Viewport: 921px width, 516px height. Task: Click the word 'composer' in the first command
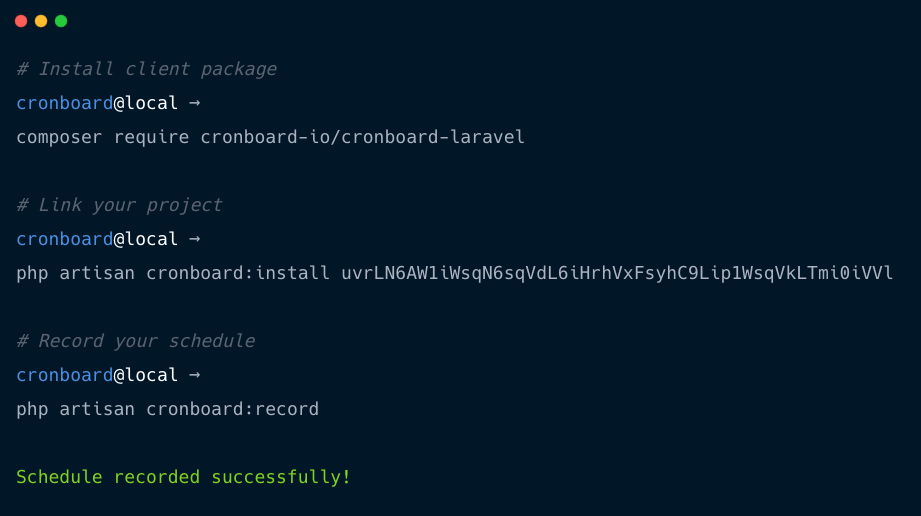click(x=59, y=137)
